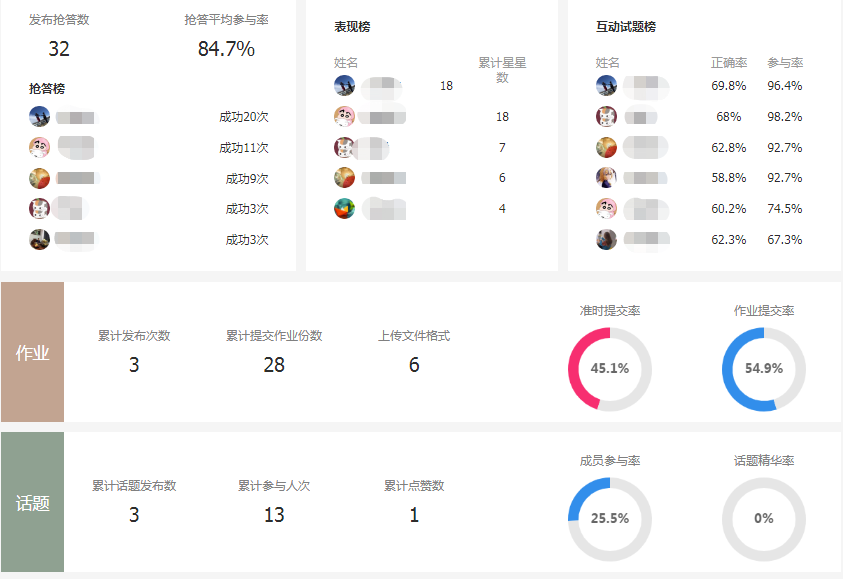Click the 成员参与率 25.5% ring chart
The width and height of the screenshot is (843, 579).
[610, 518]
